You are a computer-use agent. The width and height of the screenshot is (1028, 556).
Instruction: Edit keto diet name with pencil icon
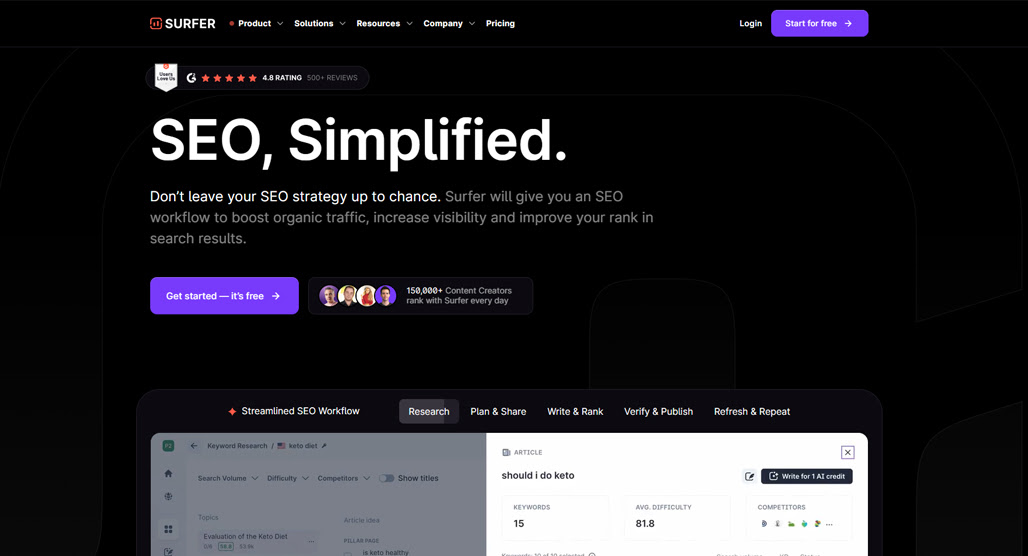pos(324,446)
